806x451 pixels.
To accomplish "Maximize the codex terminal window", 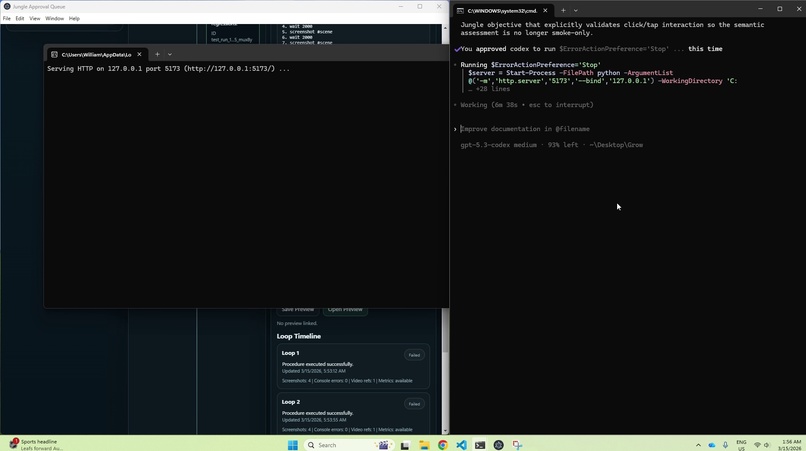I will tap(780, 9).
